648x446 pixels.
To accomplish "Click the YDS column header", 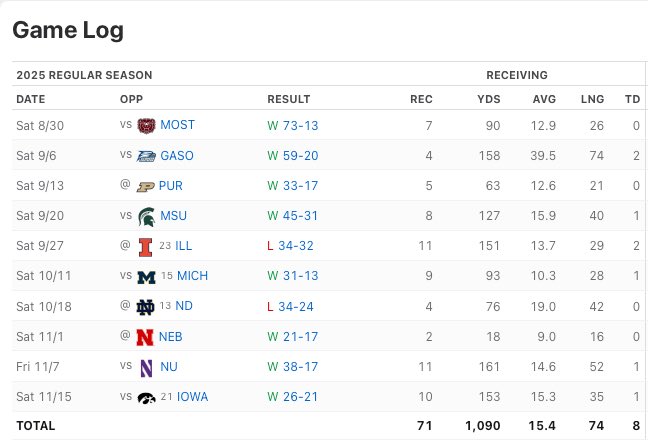I will coord(488,99).
